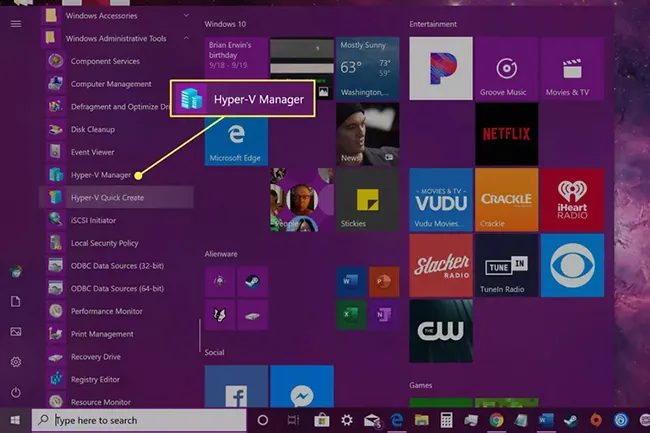This screenshot has height=433, width=650.
Task: Open the Calendar tile with Brian Erwin's birthday
Action: point(236,57)
